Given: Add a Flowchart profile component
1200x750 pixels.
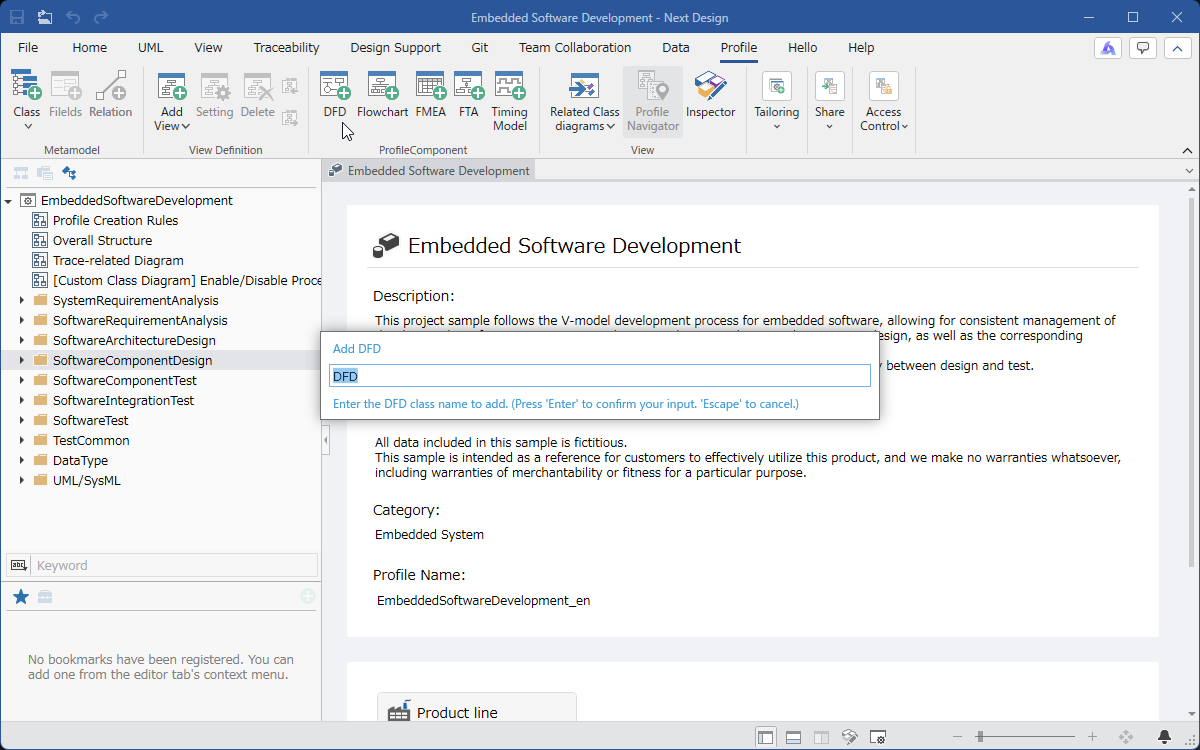Looking at the screenshot, I should (382, 95).
